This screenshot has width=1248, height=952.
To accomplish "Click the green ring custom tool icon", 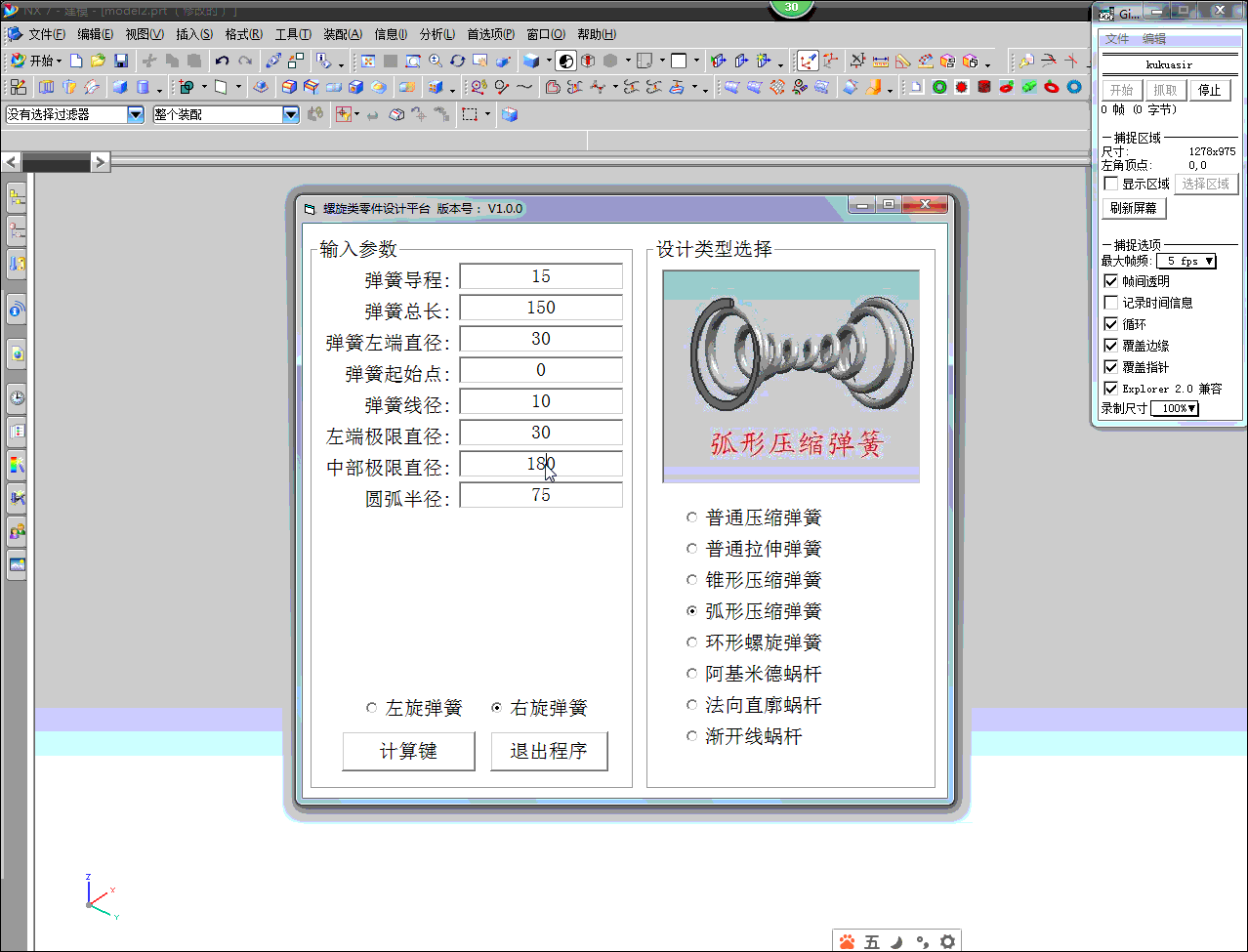I will 939,87.
